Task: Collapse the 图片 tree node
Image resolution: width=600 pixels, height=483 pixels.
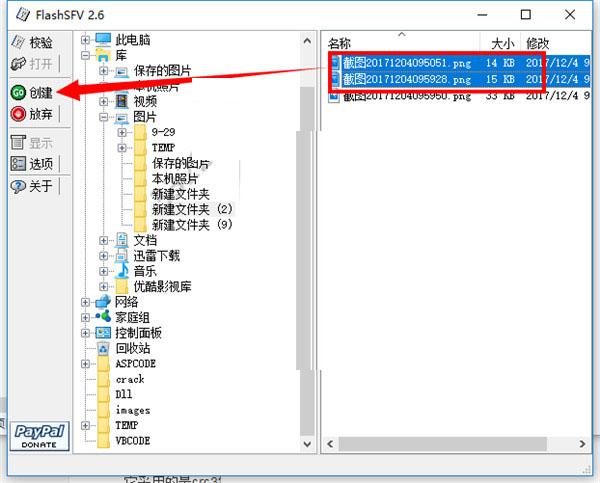Action: point(103,117)
